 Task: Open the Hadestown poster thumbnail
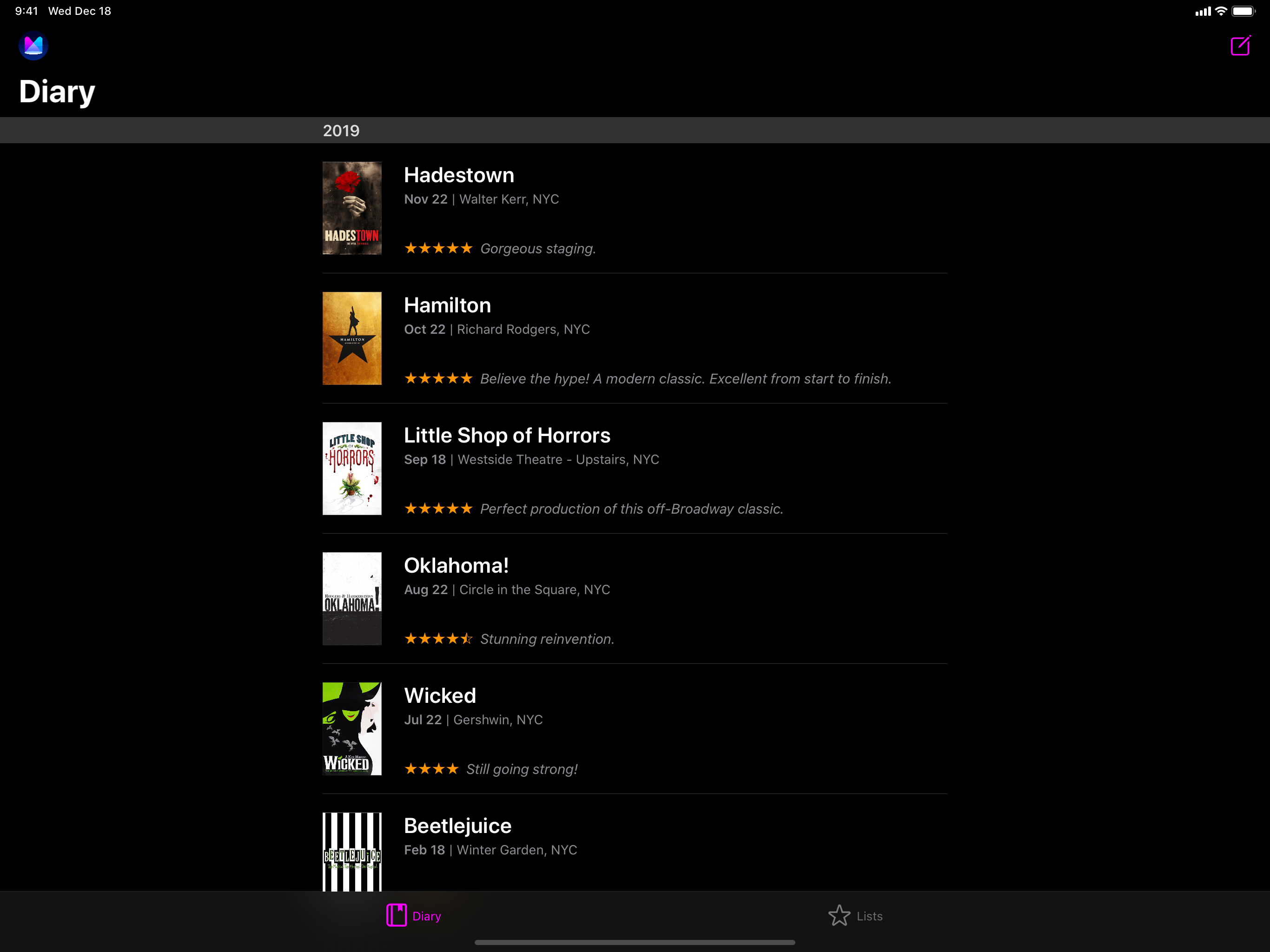pyautogui.click(x=352, y=208)
